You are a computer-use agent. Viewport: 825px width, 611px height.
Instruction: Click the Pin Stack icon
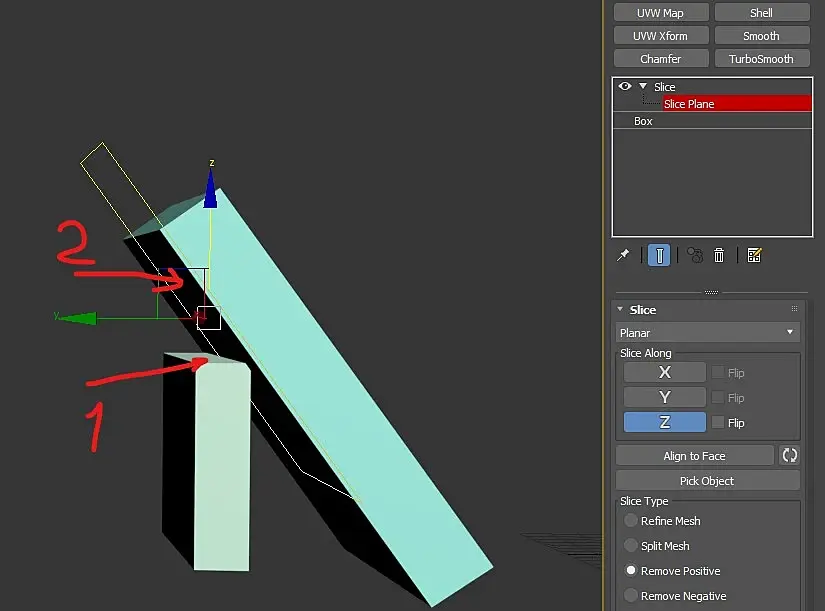click(623, 256)
